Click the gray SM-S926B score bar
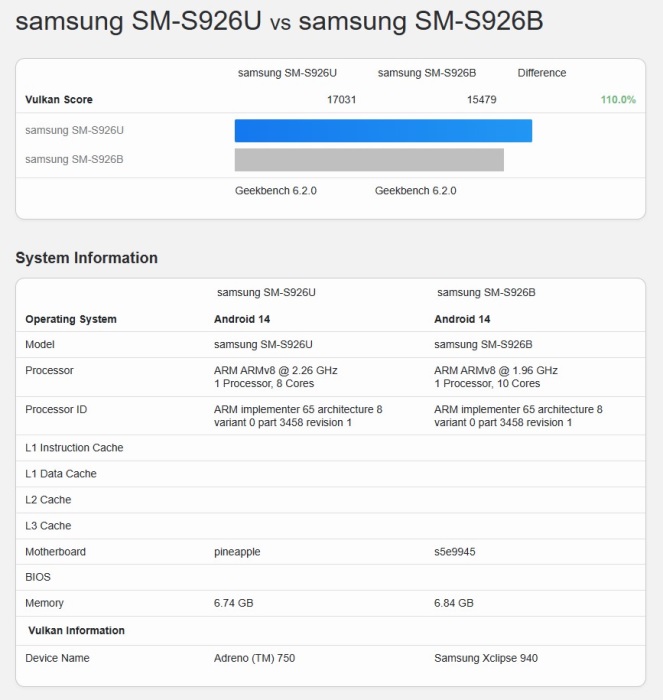This screenshot has height=700, width=663. point(369,160)
